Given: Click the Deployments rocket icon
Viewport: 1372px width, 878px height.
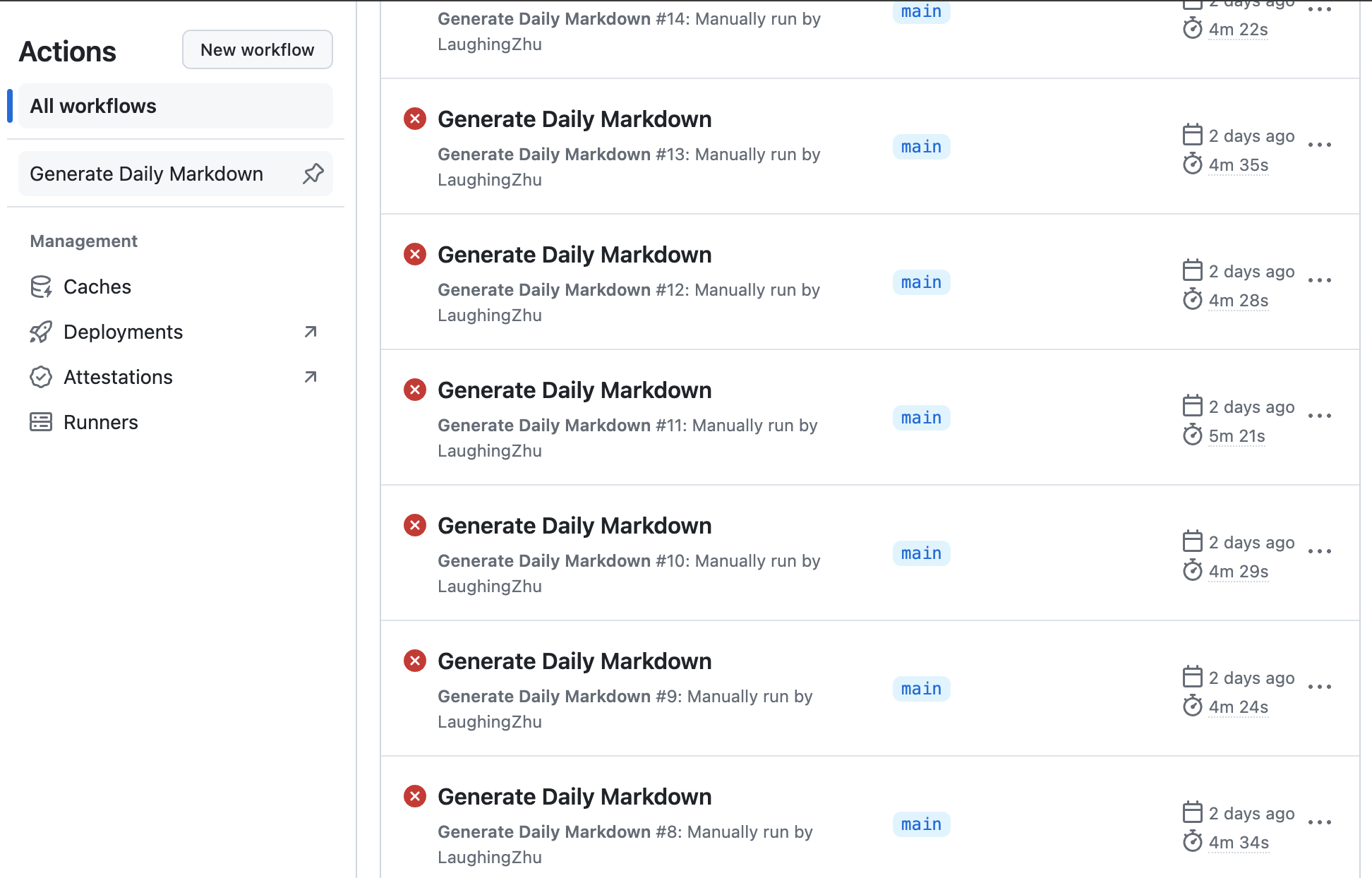Looking at the screenshot, I should point(41,332).
